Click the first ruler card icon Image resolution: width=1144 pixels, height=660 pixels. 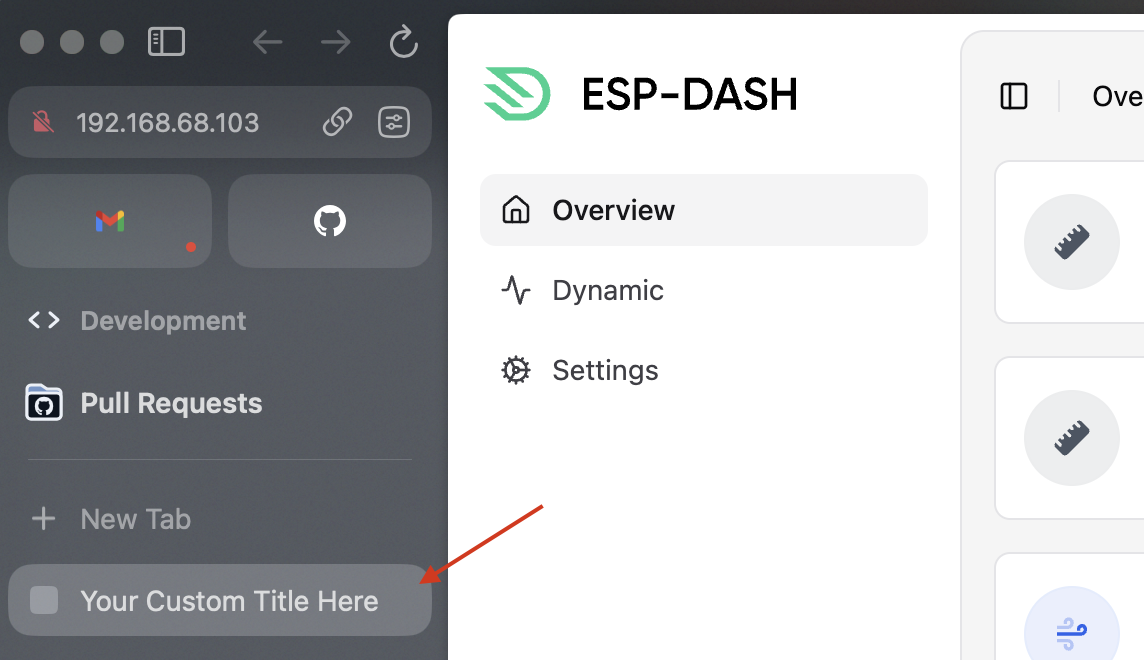[1071, 241]
